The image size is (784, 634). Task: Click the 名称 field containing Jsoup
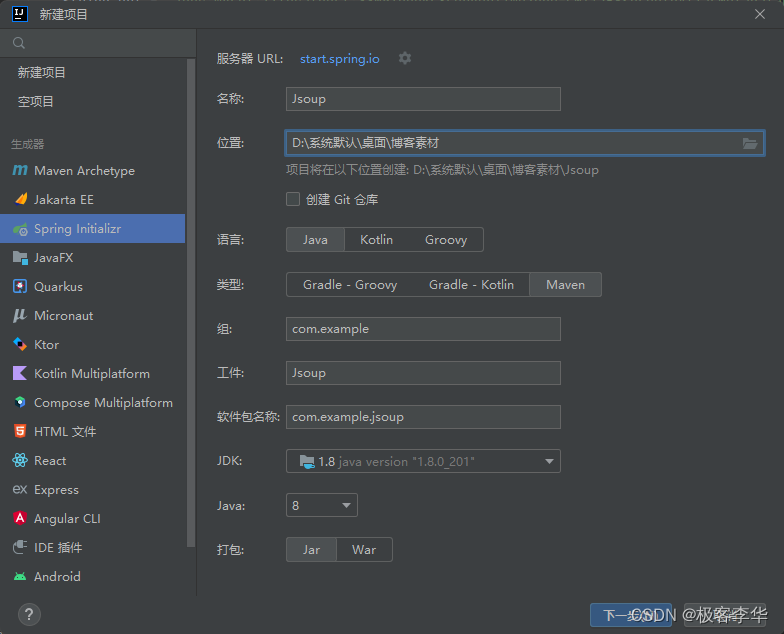tap(423, 99)
